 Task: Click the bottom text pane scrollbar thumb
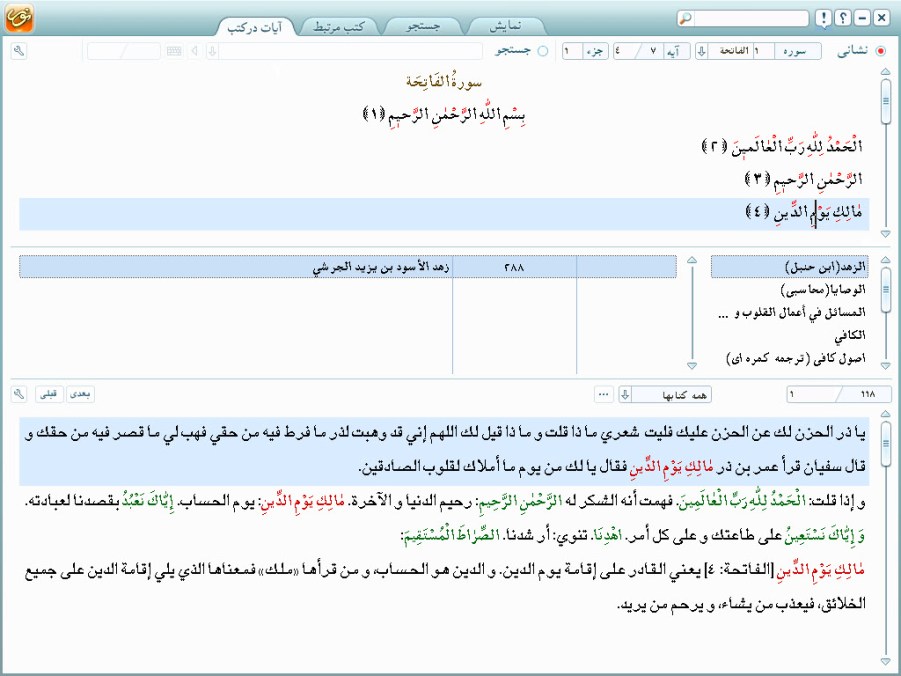tap(885, 444)
